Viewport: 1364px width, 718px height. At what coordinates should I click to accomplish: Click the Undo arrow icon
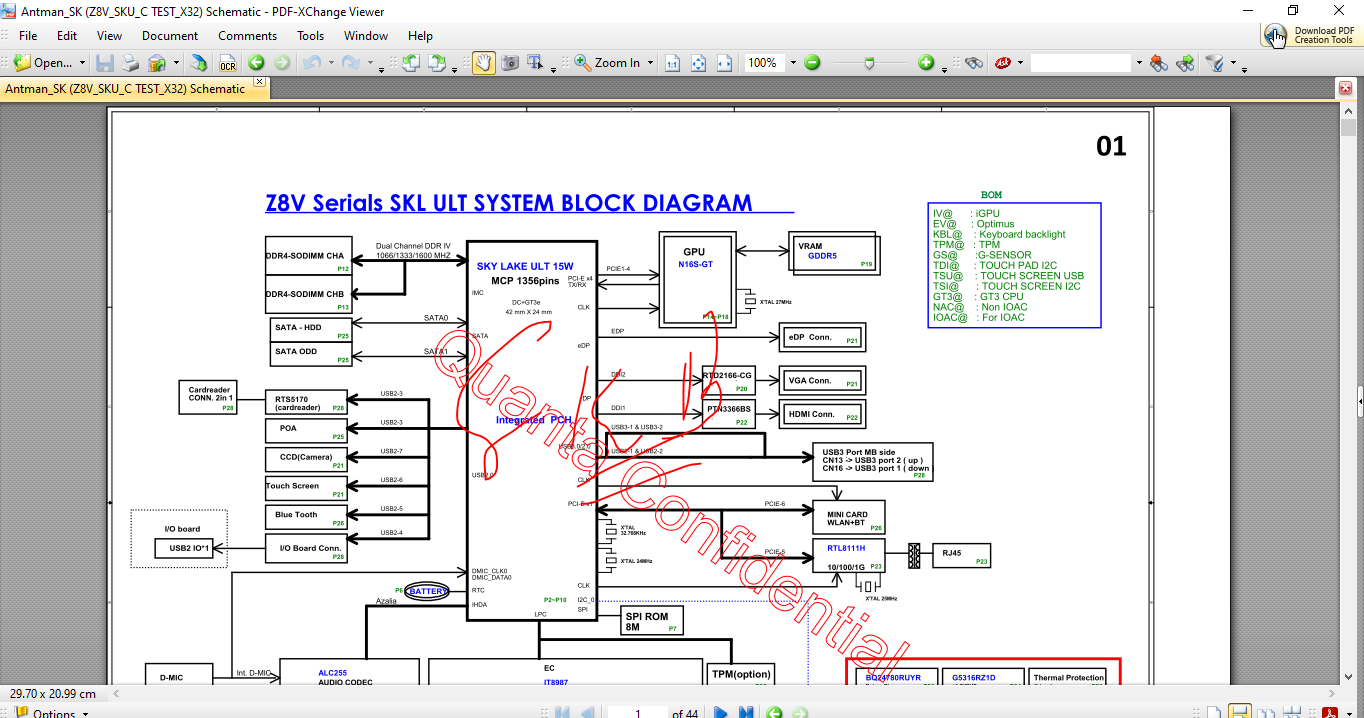tap(311, 63)
